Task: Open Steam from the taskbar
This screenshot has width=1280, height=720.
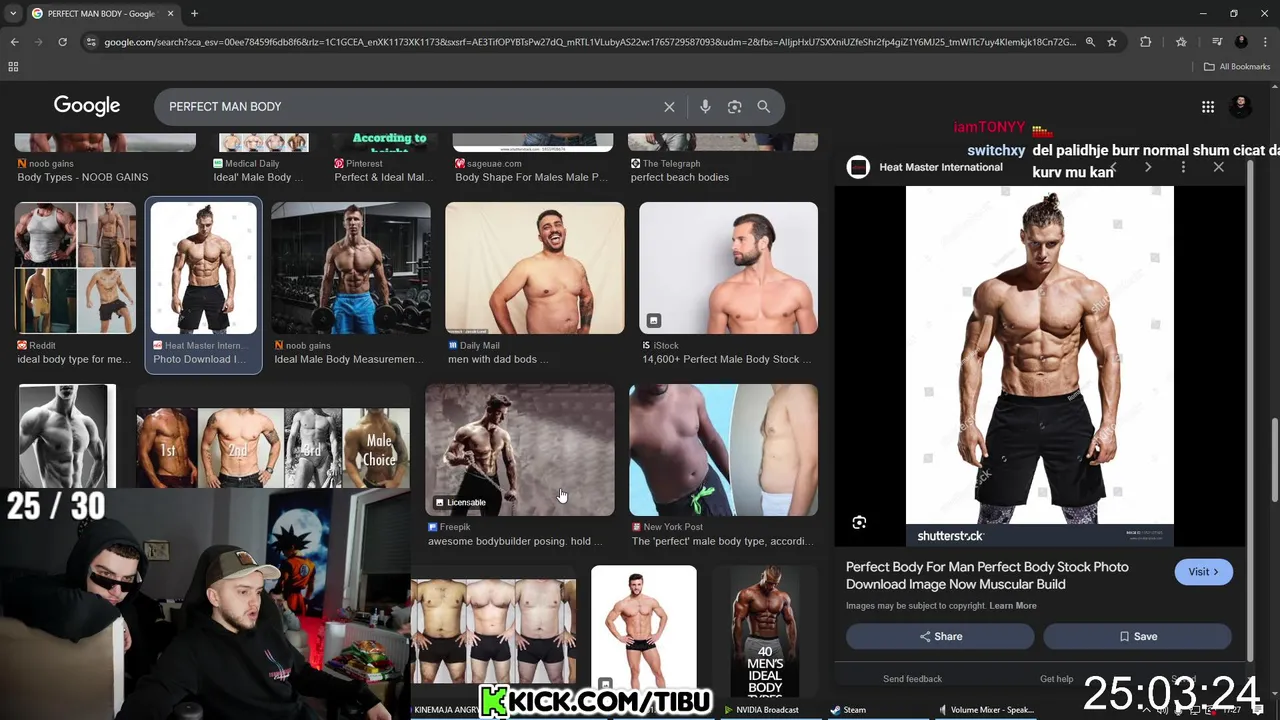Action: click(848, 710)
